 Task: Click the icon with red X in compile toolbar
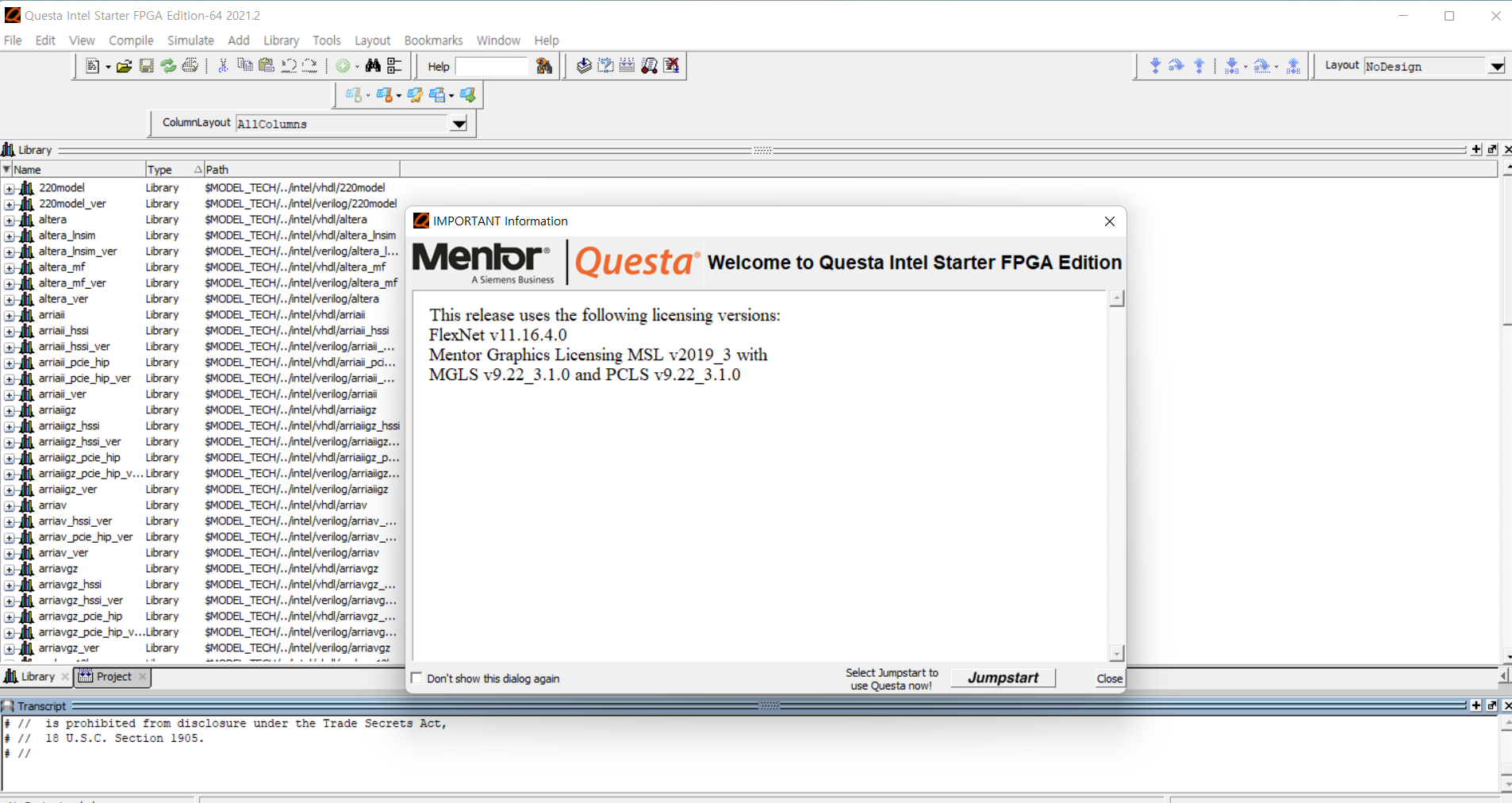672,66
